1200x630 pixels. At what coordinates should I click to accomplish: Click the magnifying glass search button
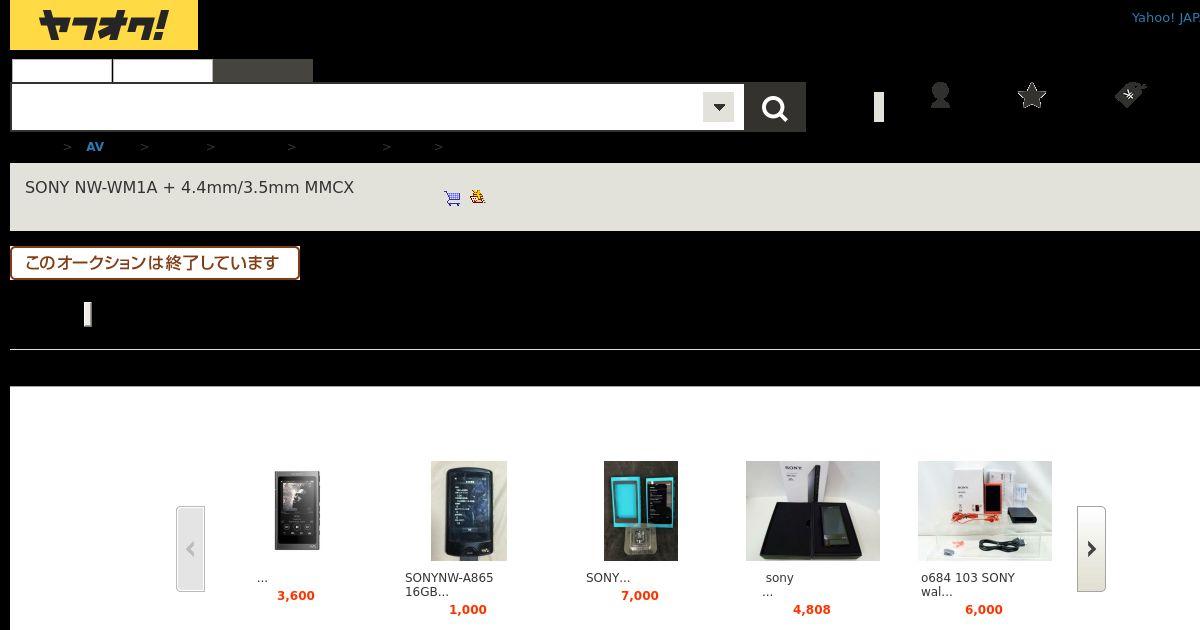point(775,107)
